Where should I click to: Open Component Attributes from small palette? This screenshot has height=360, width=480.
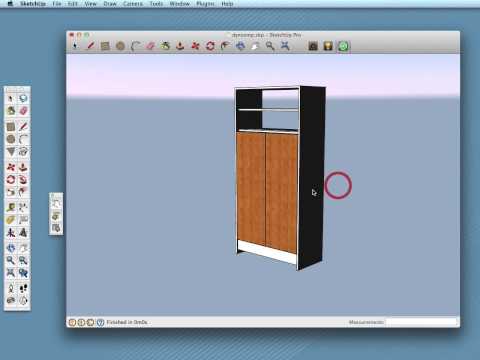56,228
